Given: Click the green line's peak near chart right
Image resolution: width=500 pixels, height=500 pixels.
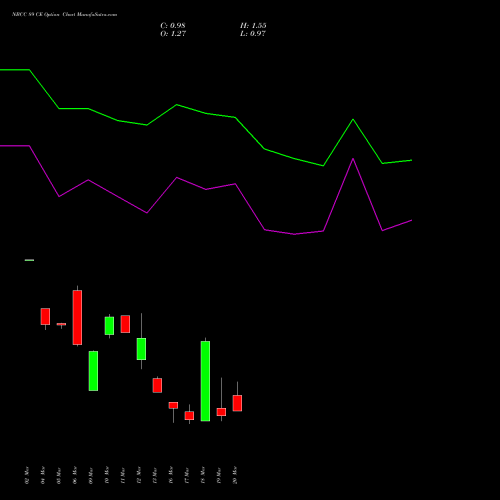Looking at the screenshot, I should pos(353,119).
